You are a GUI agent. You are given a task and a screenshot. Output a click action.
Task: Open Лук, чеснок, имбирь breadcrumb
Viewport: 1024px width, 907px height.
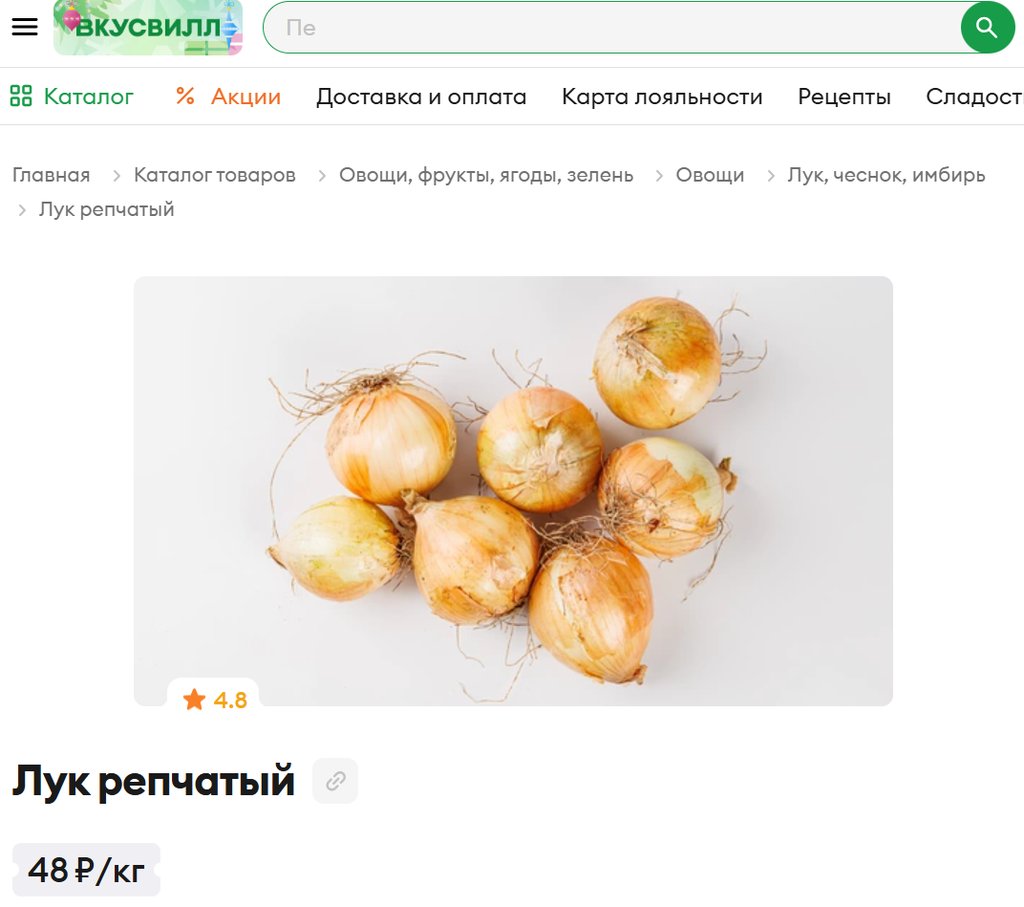coord(886,175)
